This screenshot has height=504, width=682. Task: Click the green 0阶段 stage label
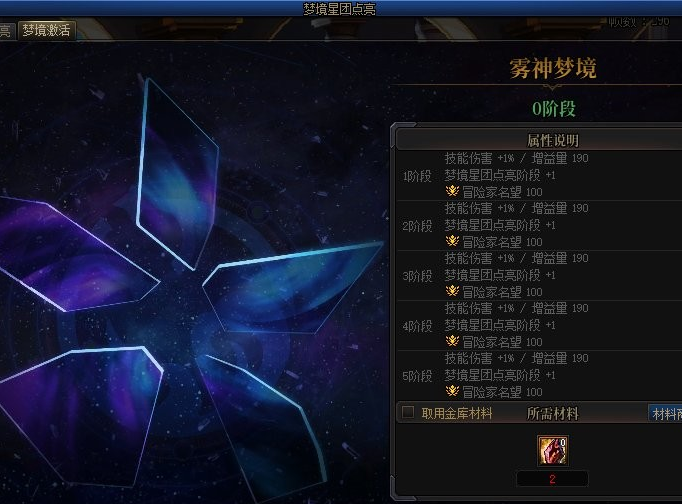tap(554, 109)
